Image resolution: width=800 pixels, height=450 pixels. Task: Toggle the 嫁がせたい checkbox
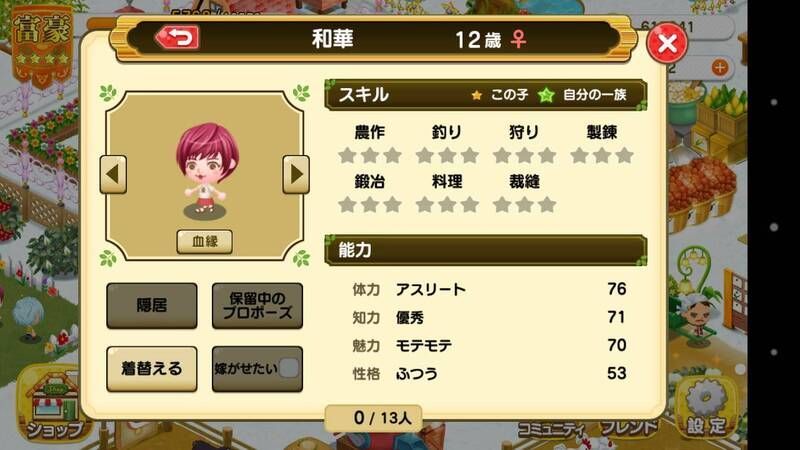[x=289, y=368]
